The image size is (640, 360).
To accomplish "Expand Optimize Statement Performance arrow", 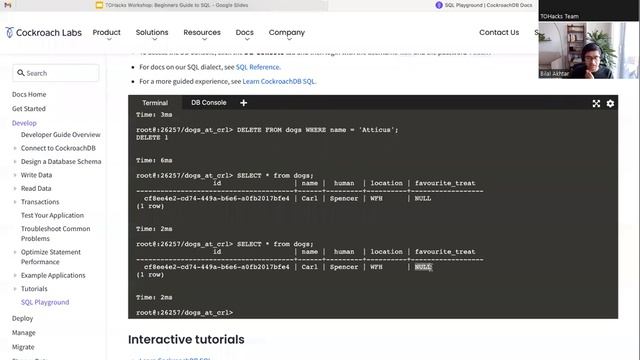I will tap(15, 252).
